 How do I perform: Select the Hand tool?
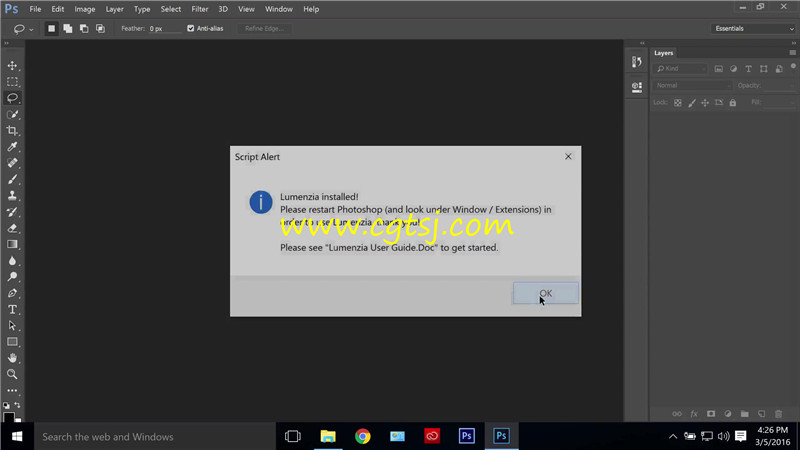click(x=12, y=358)
